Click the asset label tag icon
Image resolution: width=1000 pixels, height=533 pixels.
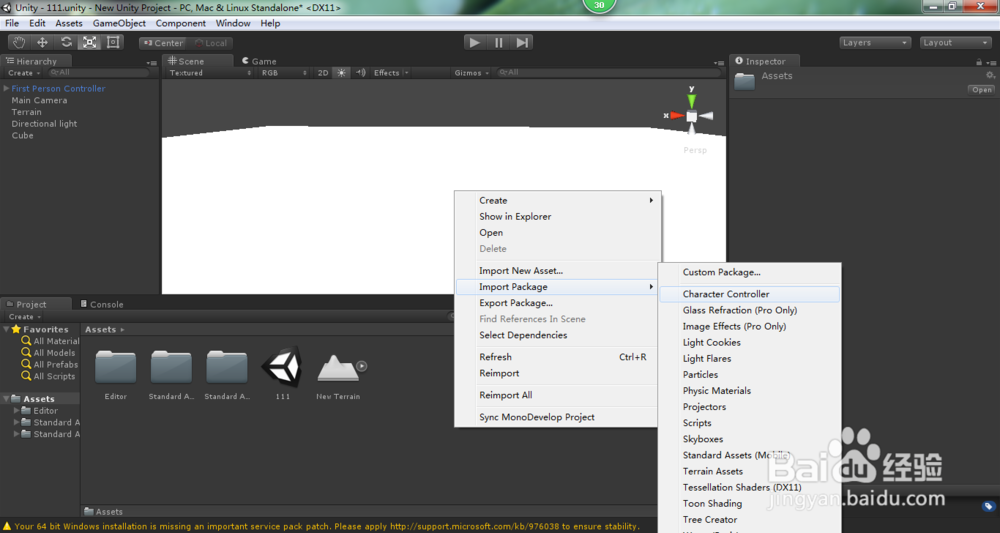tap(989, 506)
